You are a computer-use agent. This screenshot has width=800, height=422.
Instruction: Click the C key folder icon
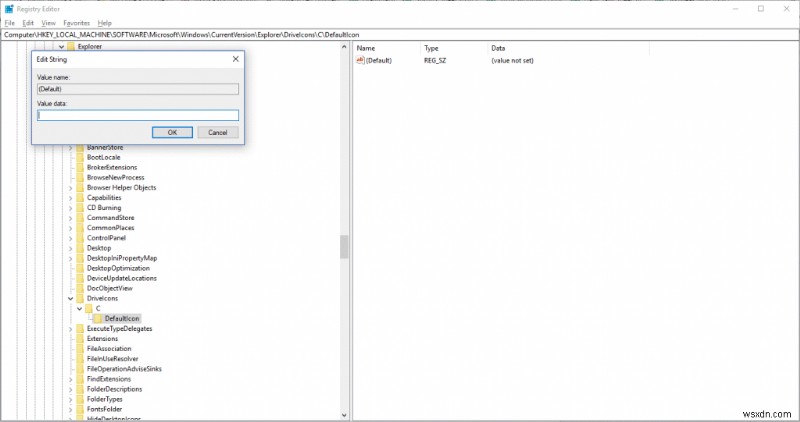tap(89, 308)
